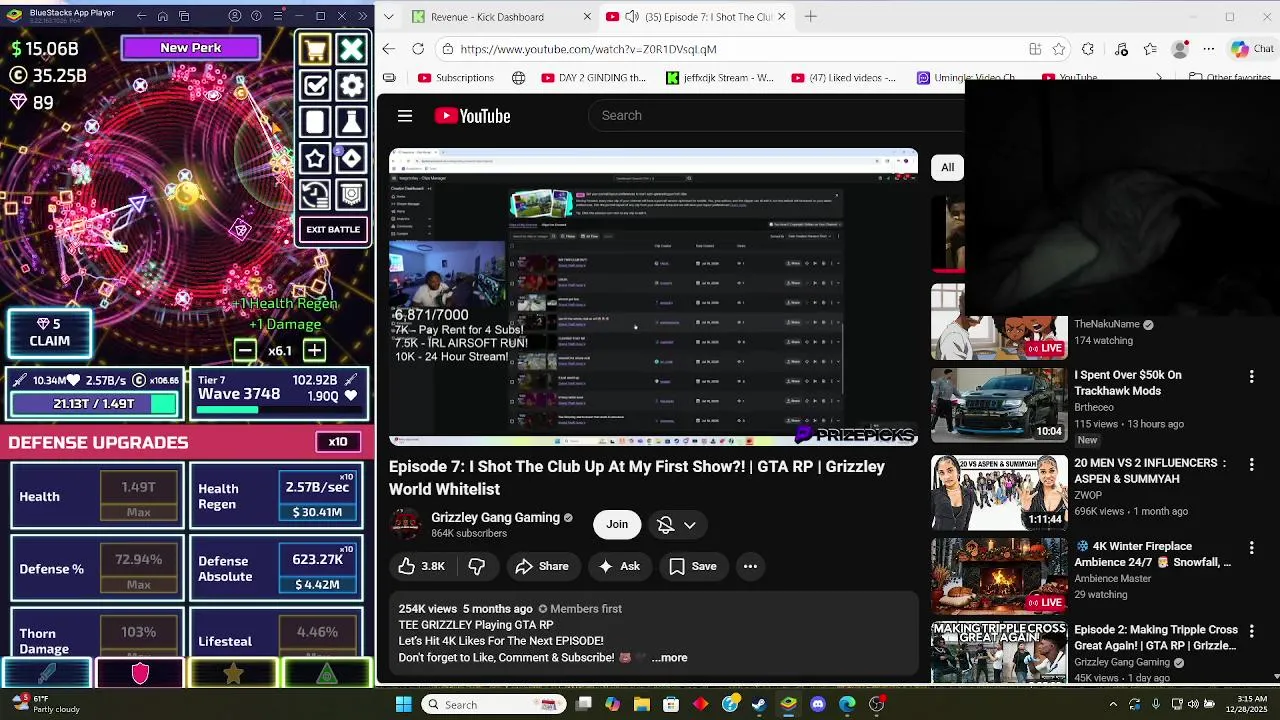Image resolution: width=1280 pixels, height=720 pixels.
Task: Join the Grizzley Gang Gaming channel
Action: coord(617,524)
